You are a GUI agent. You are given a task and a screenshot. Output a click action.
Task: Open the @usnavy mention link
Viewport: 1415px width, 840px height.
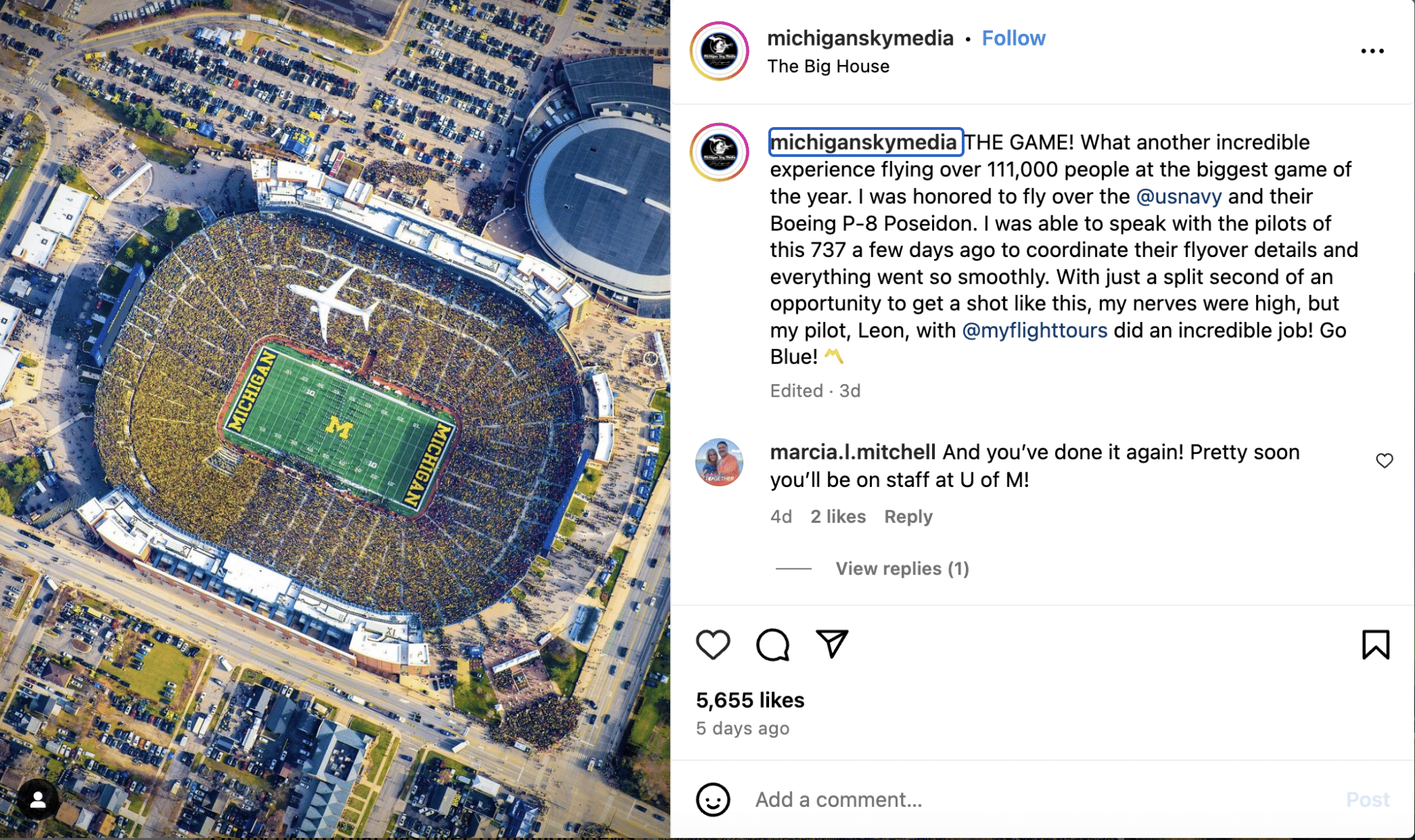click(x=1179, y=196)
